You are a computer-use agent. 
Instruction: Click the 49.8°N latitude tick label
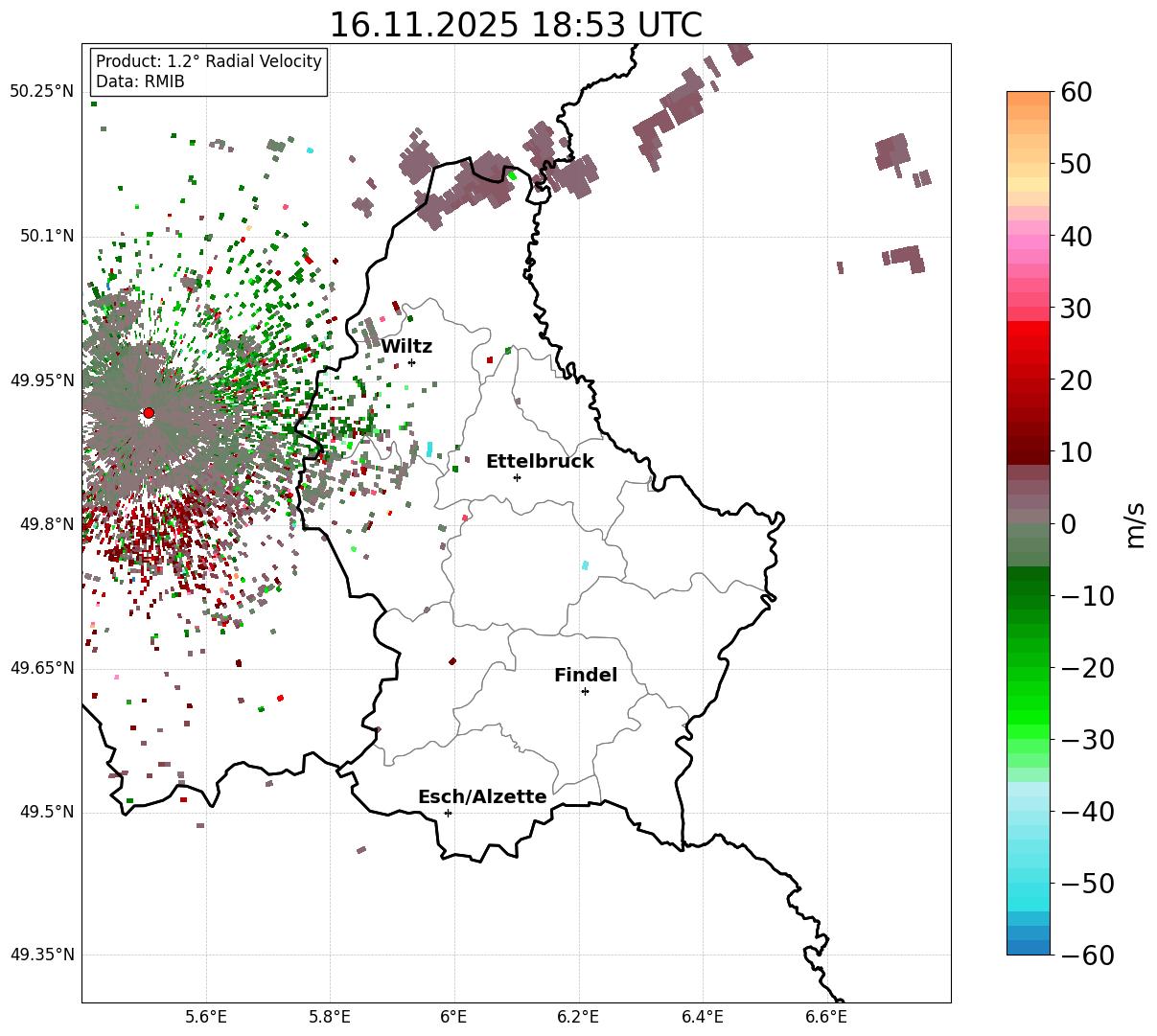[x=47, y=524]
